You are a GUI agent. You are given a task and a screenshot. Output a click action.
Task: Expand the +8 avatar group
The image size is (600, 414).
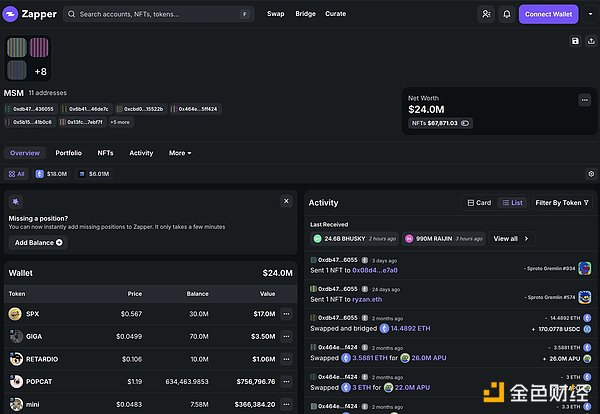pyautogui.click(x=41, y=72)
